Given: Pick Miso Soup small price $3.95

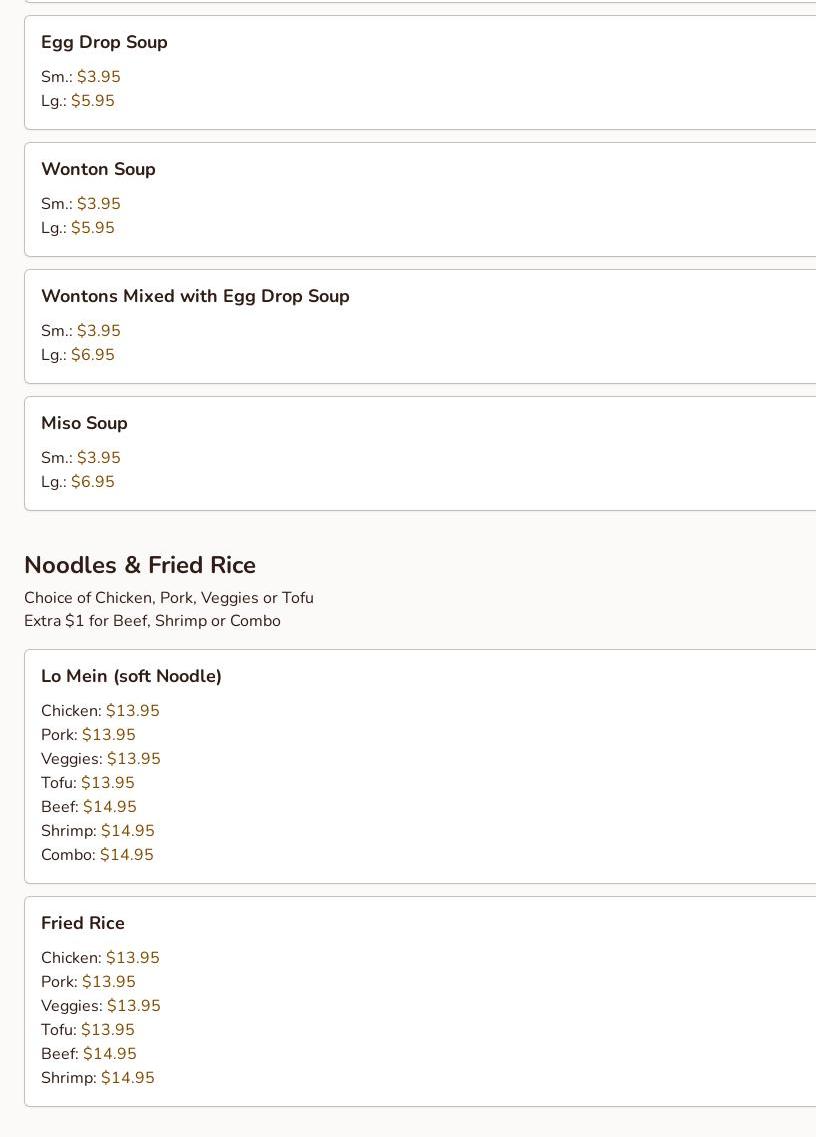Looking at the screenshot, I should coord(98,458).
